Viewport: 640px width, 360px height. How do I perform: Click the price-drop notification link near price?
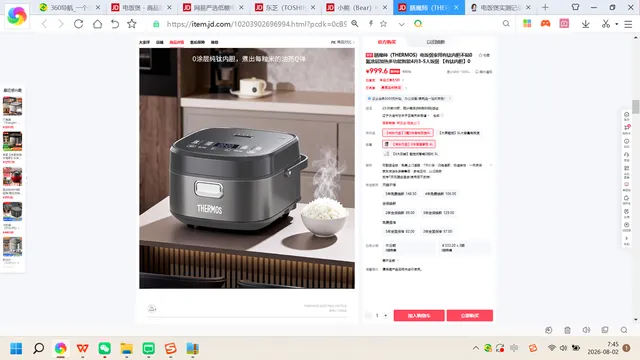point(484,72)
